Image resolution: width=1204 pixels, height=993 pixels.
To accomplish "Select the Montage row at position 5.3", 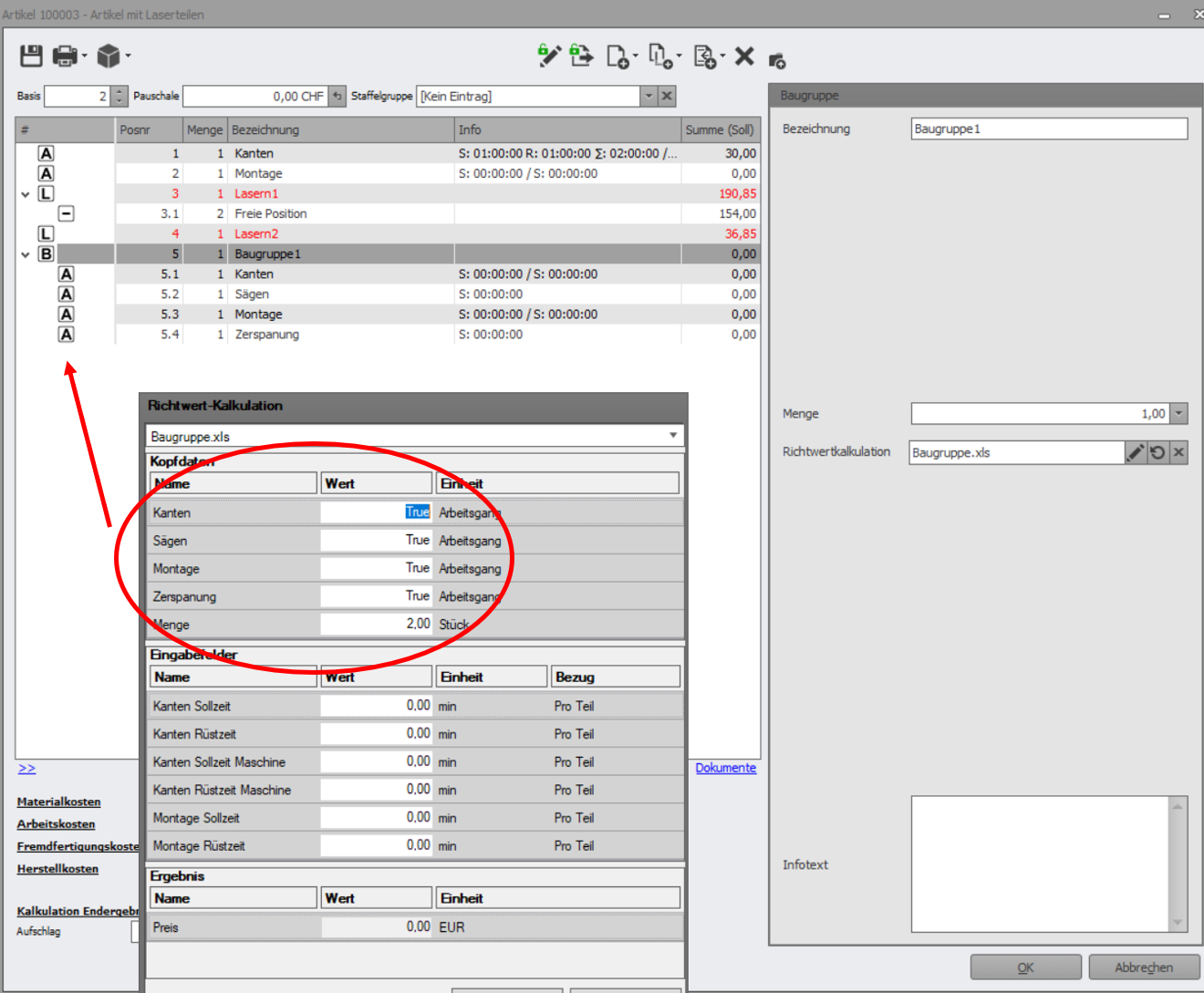I will click(258, 315).
